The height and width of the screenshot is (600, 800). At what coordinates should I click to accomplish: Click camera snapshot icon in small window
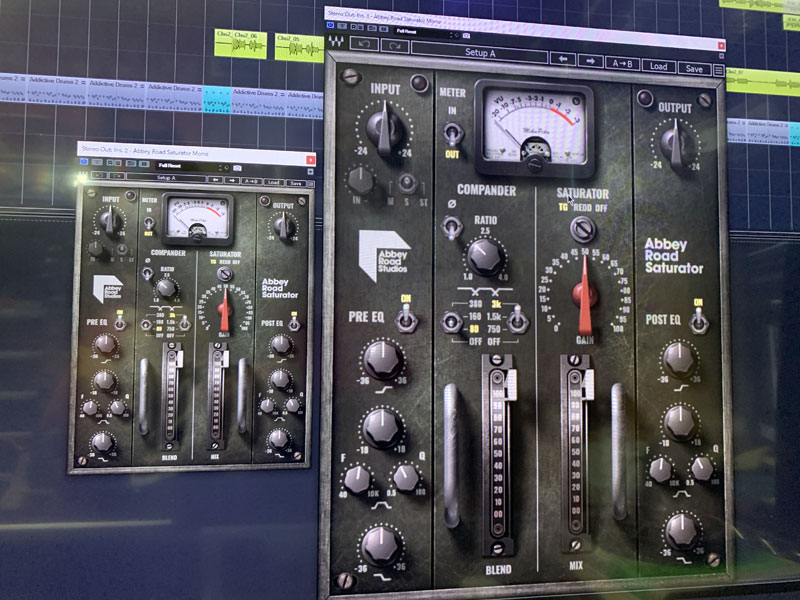coord(237,168)
